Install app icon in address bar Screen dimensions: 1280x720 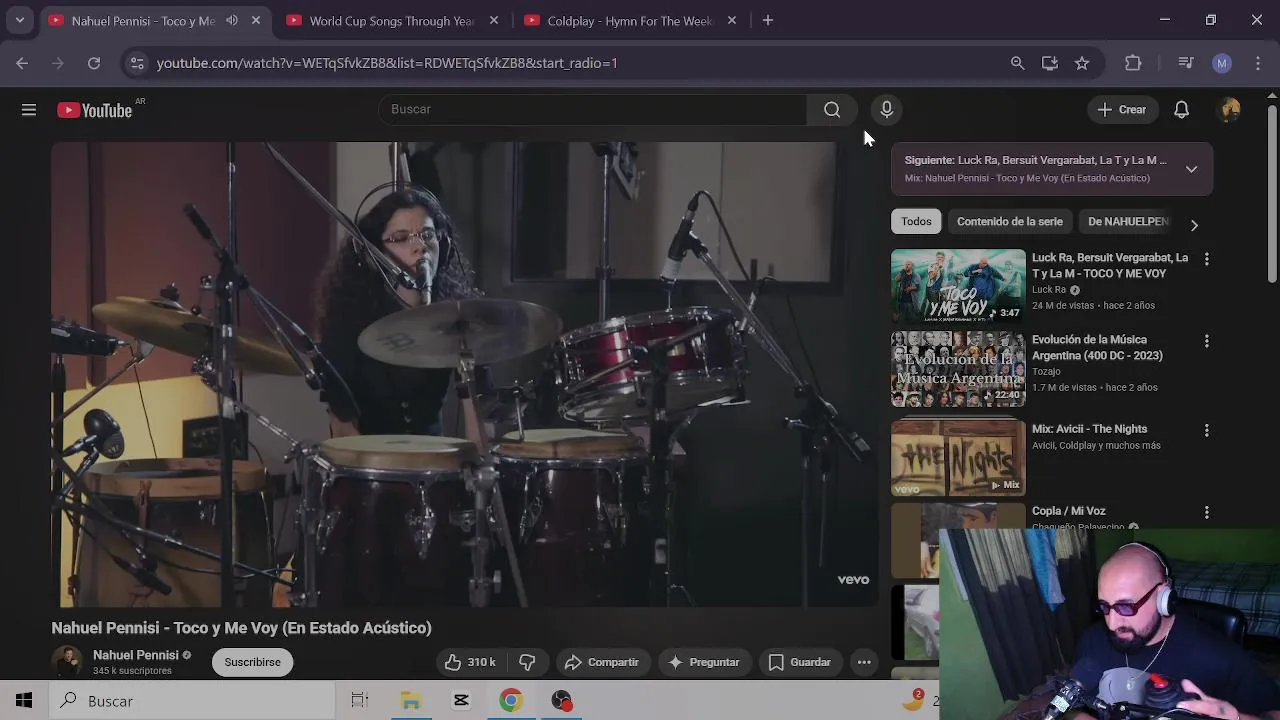click(1050, 63)
